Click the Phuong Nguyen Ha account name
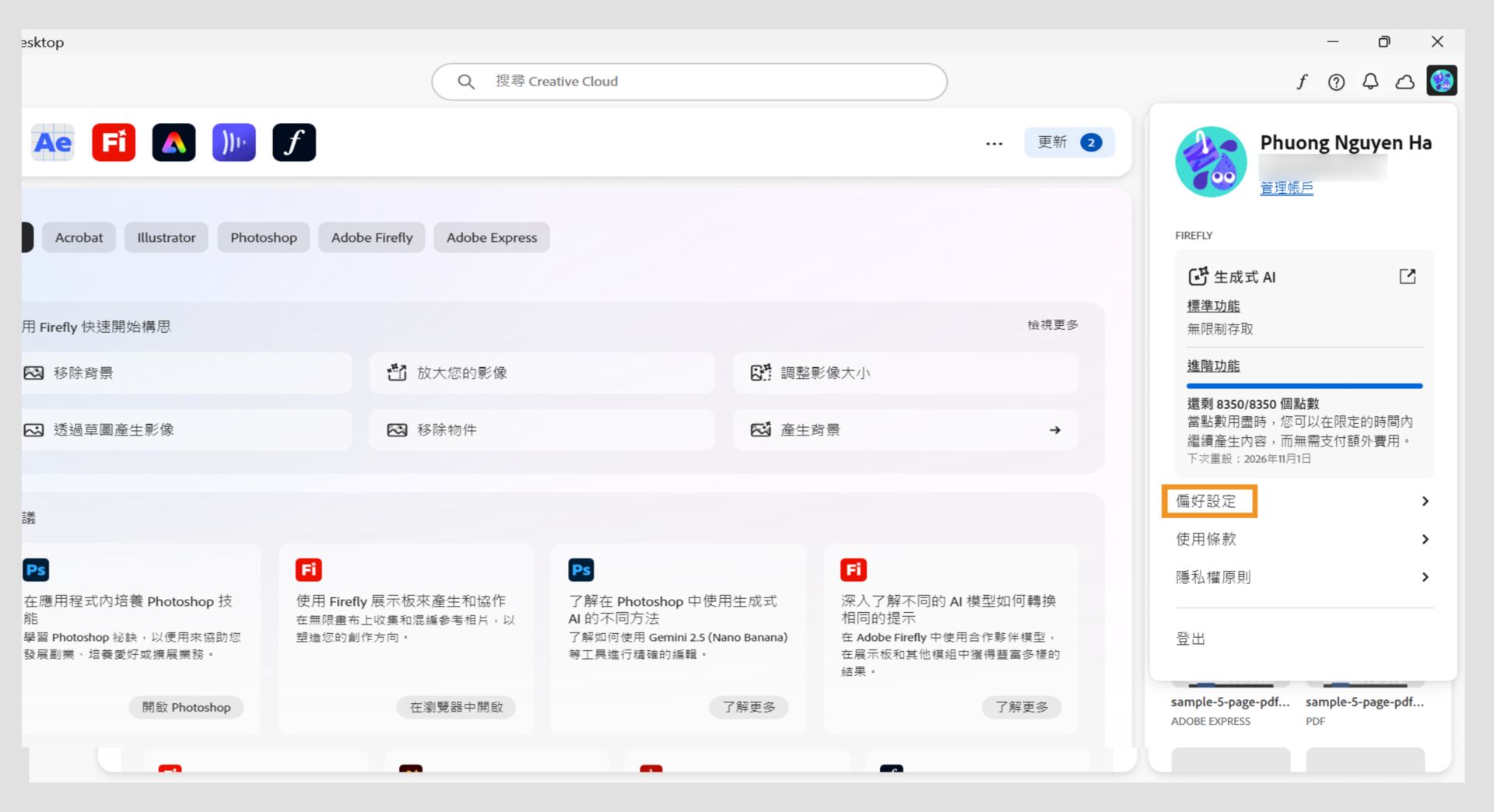This screenshot has width=1494, height=812. 1345,142
